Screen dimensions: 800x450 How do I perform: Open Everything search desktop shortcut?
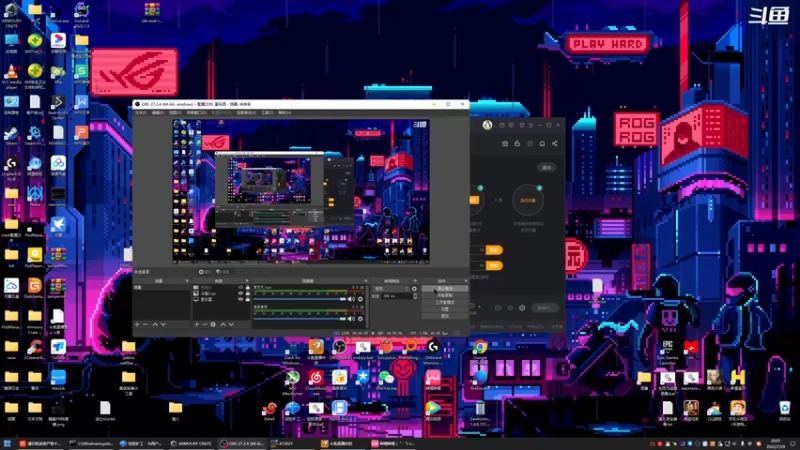[410, 350]
